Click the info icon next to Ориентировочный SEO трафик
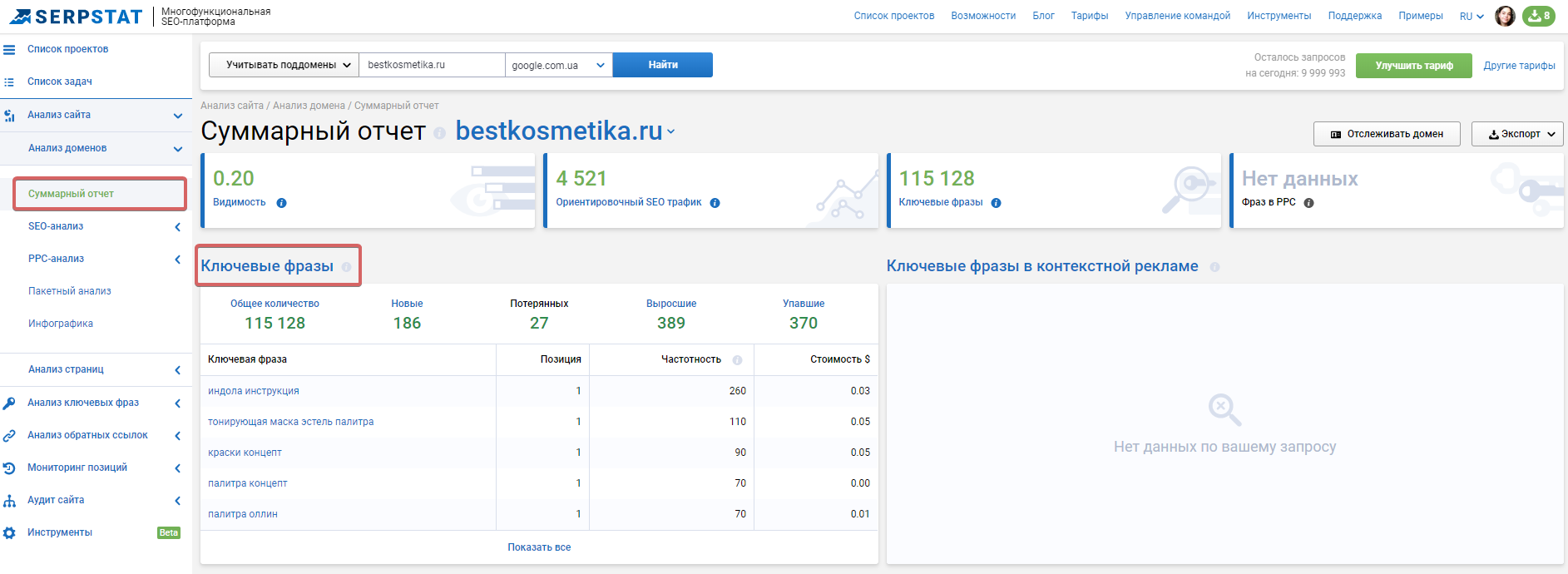The image size is (1568, 574). [x=715, y=203]
